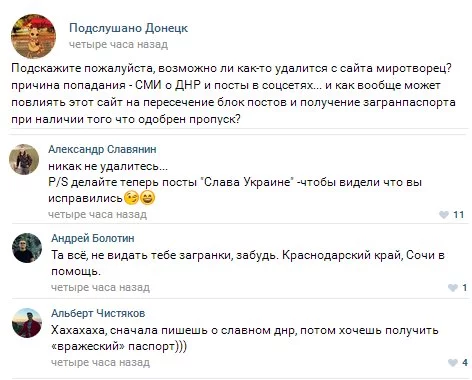The height and width of the screenshot is (380, 472).
Task: Open the Подслушано Донецк group avatar
Action: coord(33,36)
